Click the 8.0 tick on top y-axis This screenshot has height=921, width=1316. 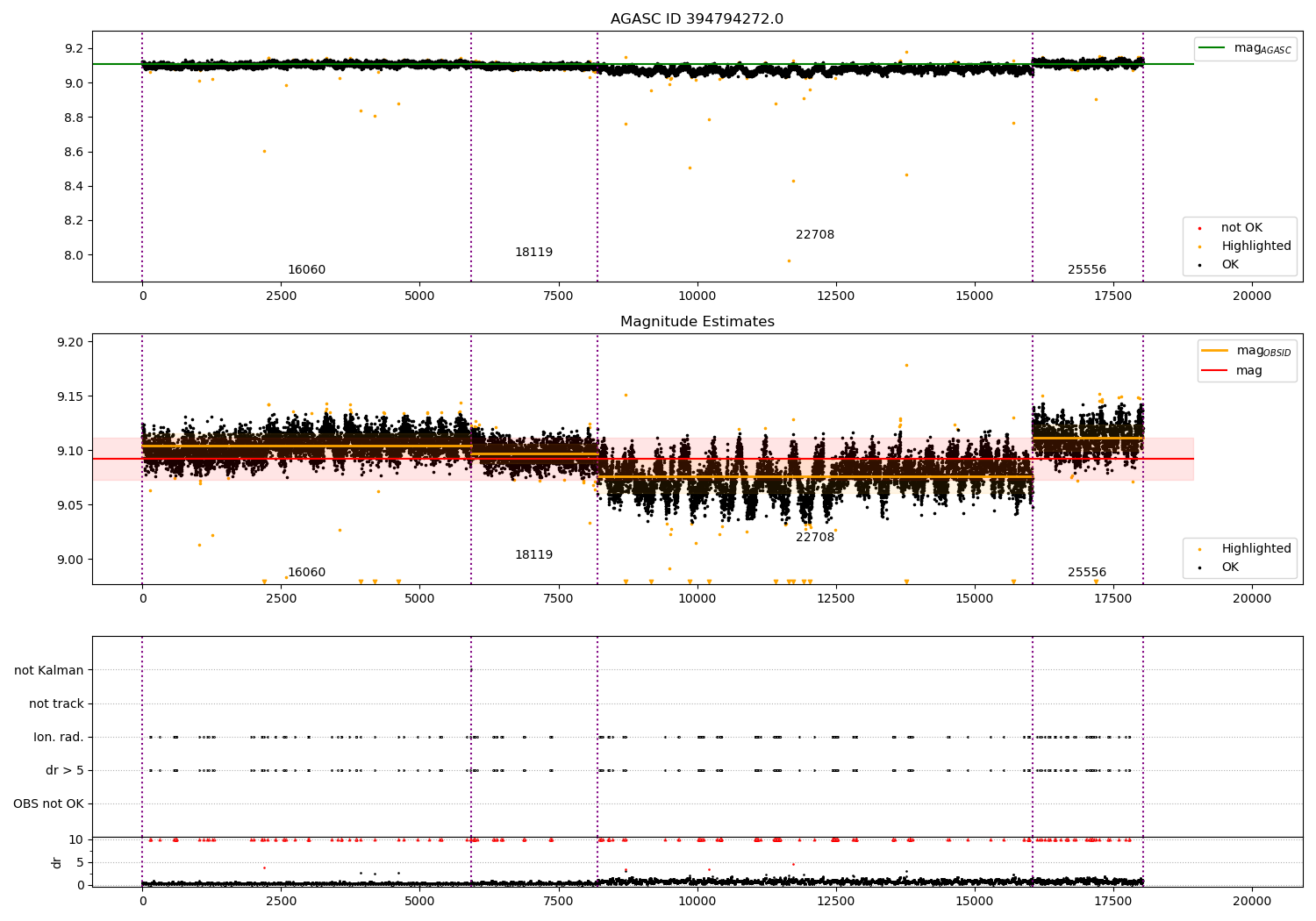74,256
